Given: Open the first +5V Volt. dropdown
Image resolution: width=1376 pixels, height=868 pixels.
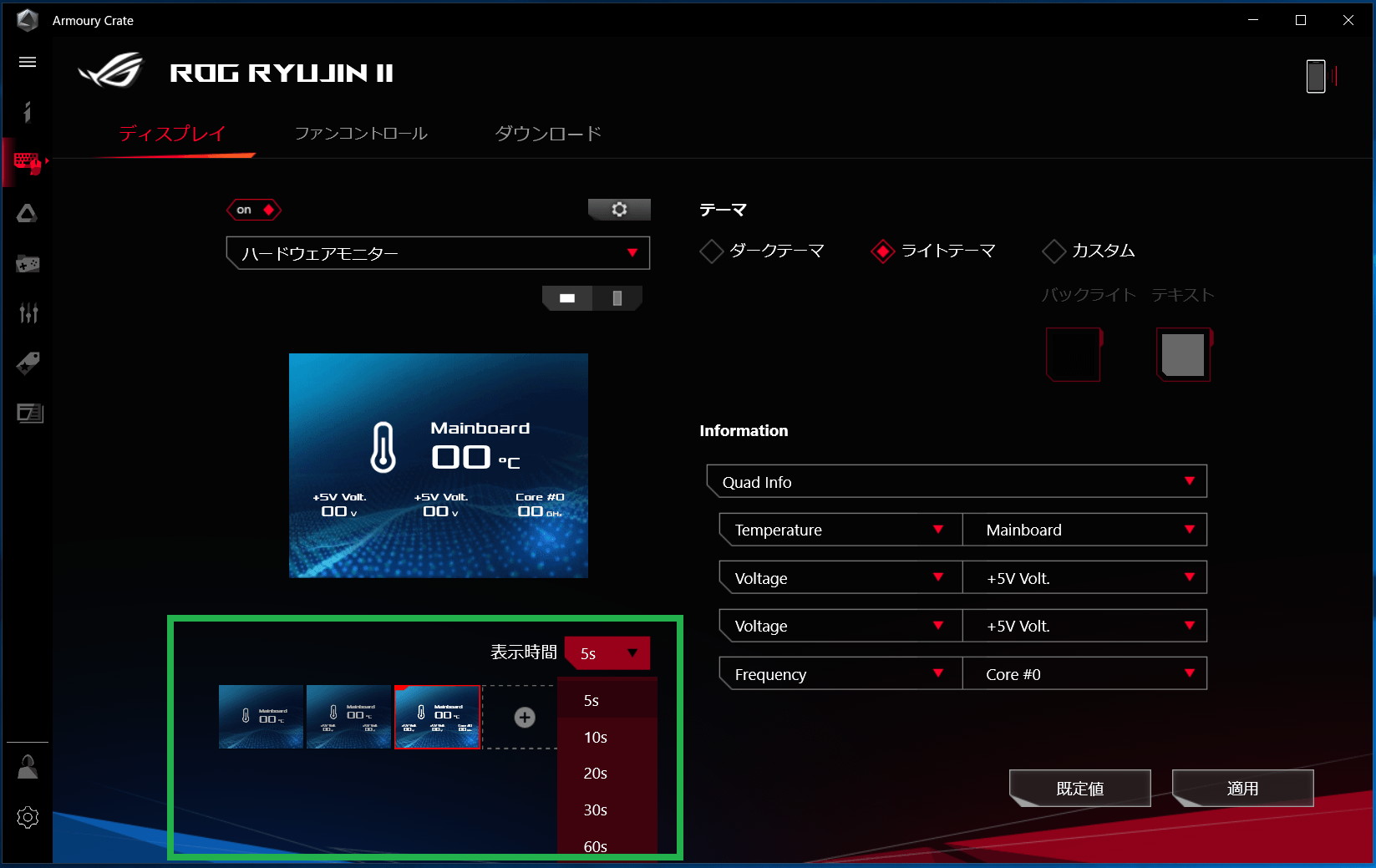Looking at the screenshot, I should (x=1084, y=577).
